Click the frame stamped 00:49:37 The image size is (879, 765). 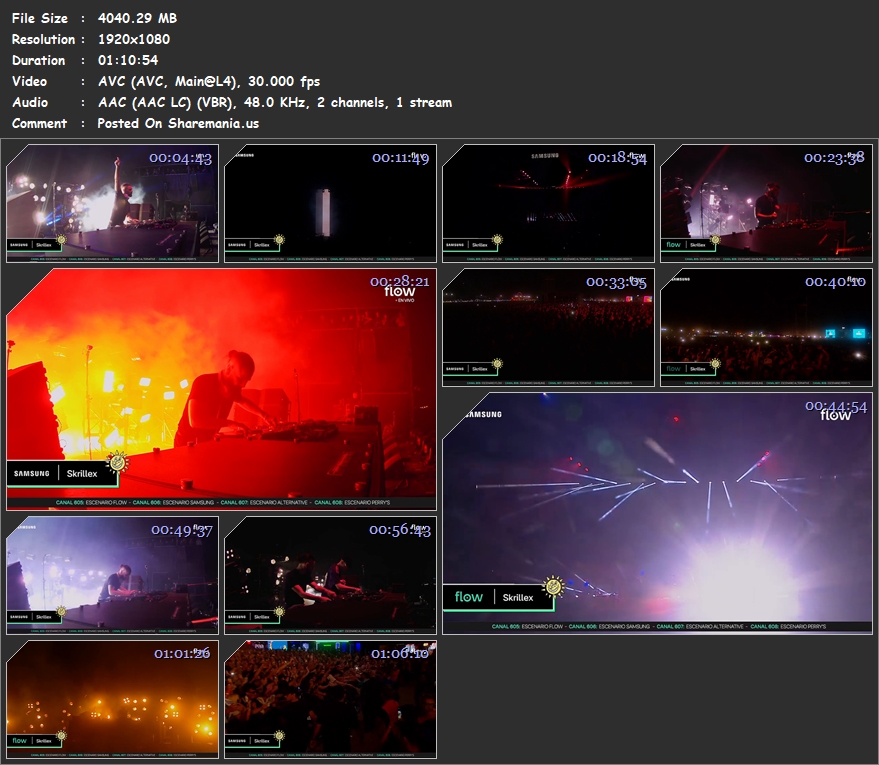[112, 576]
